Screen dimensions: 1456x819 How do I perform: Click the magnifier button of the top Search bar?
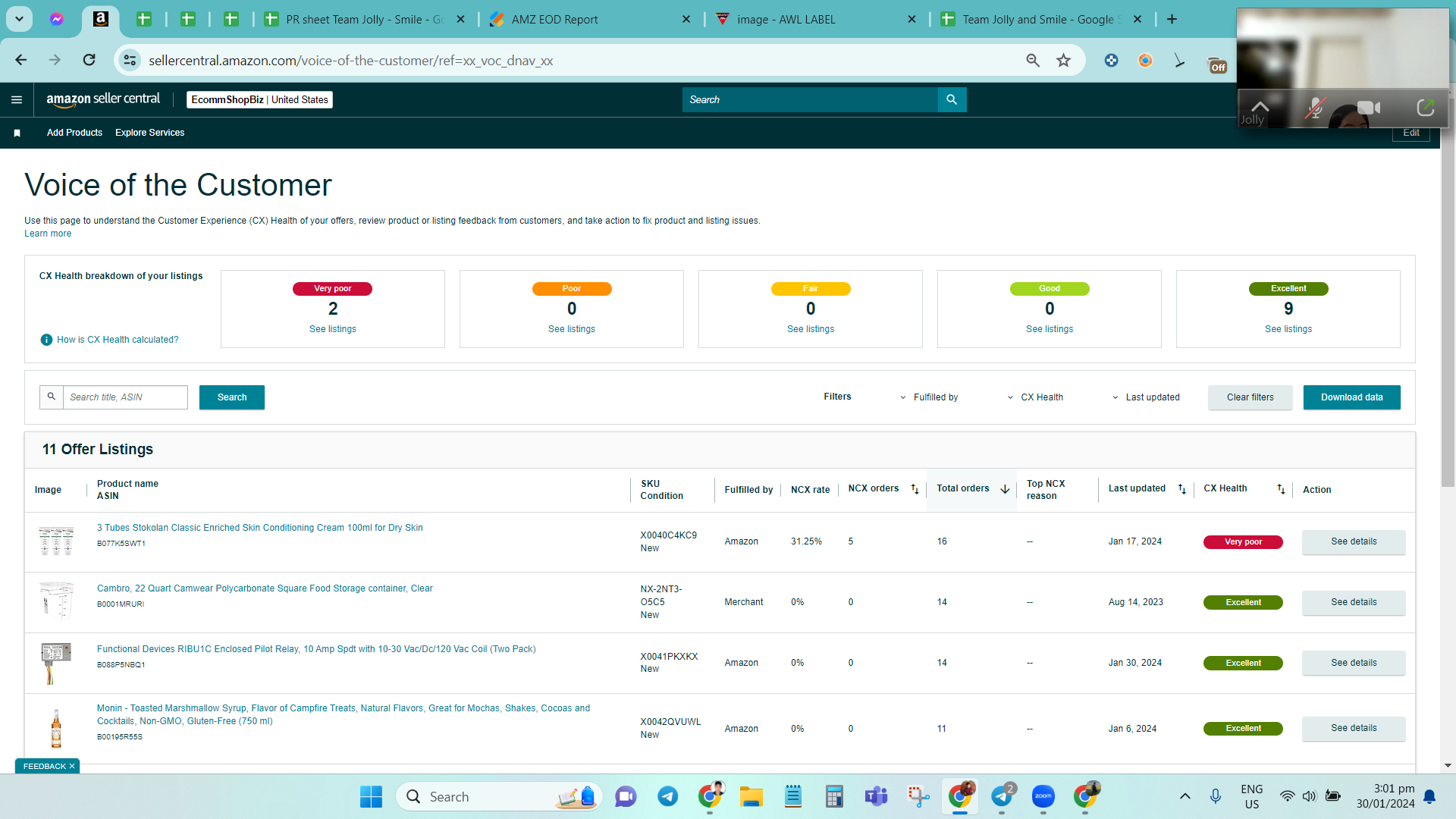pyautogui.click(x=952, y=99)
